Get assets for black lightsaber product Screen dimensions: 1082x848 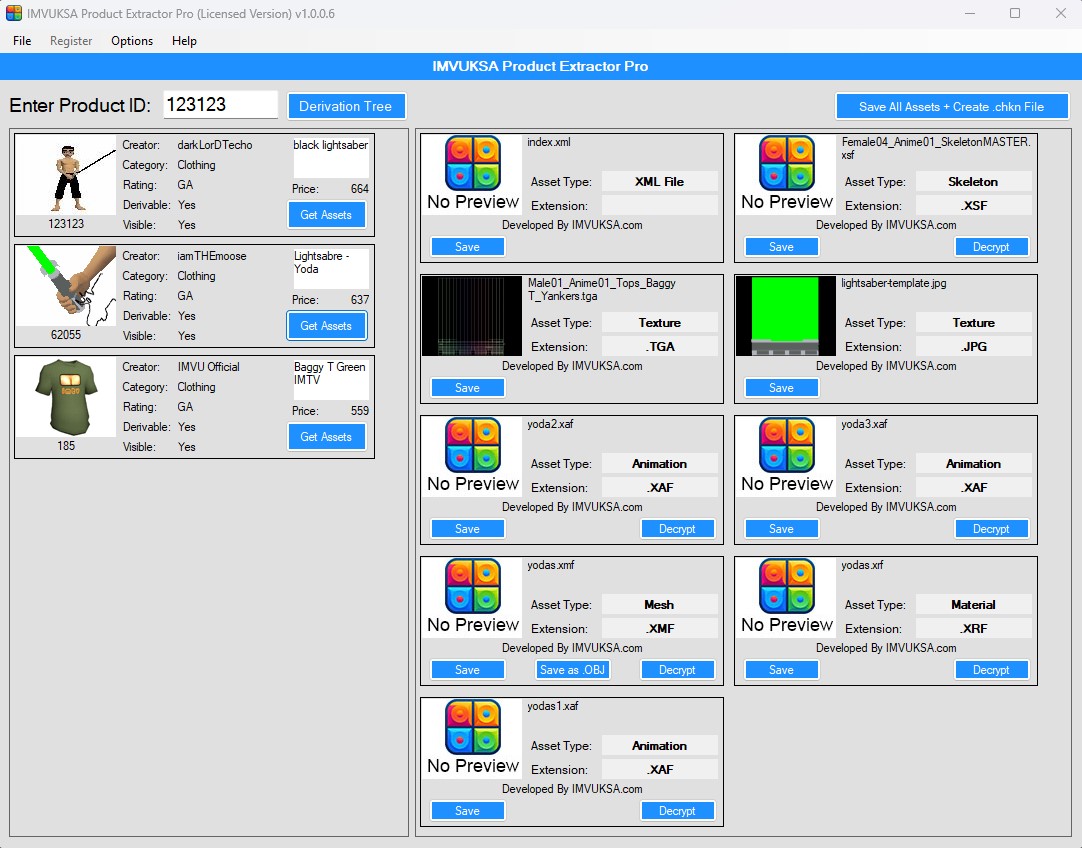click(326, 215)
